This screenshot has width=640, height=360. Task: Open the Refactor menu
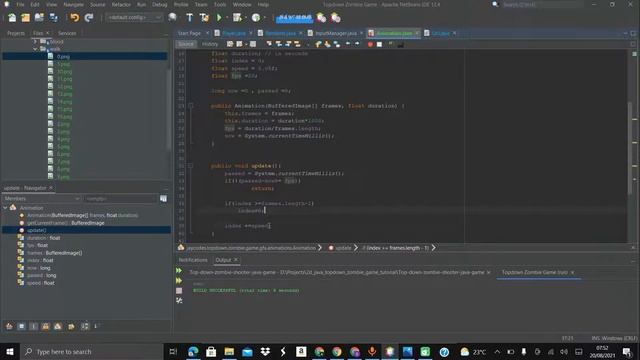tap(121, 4)
